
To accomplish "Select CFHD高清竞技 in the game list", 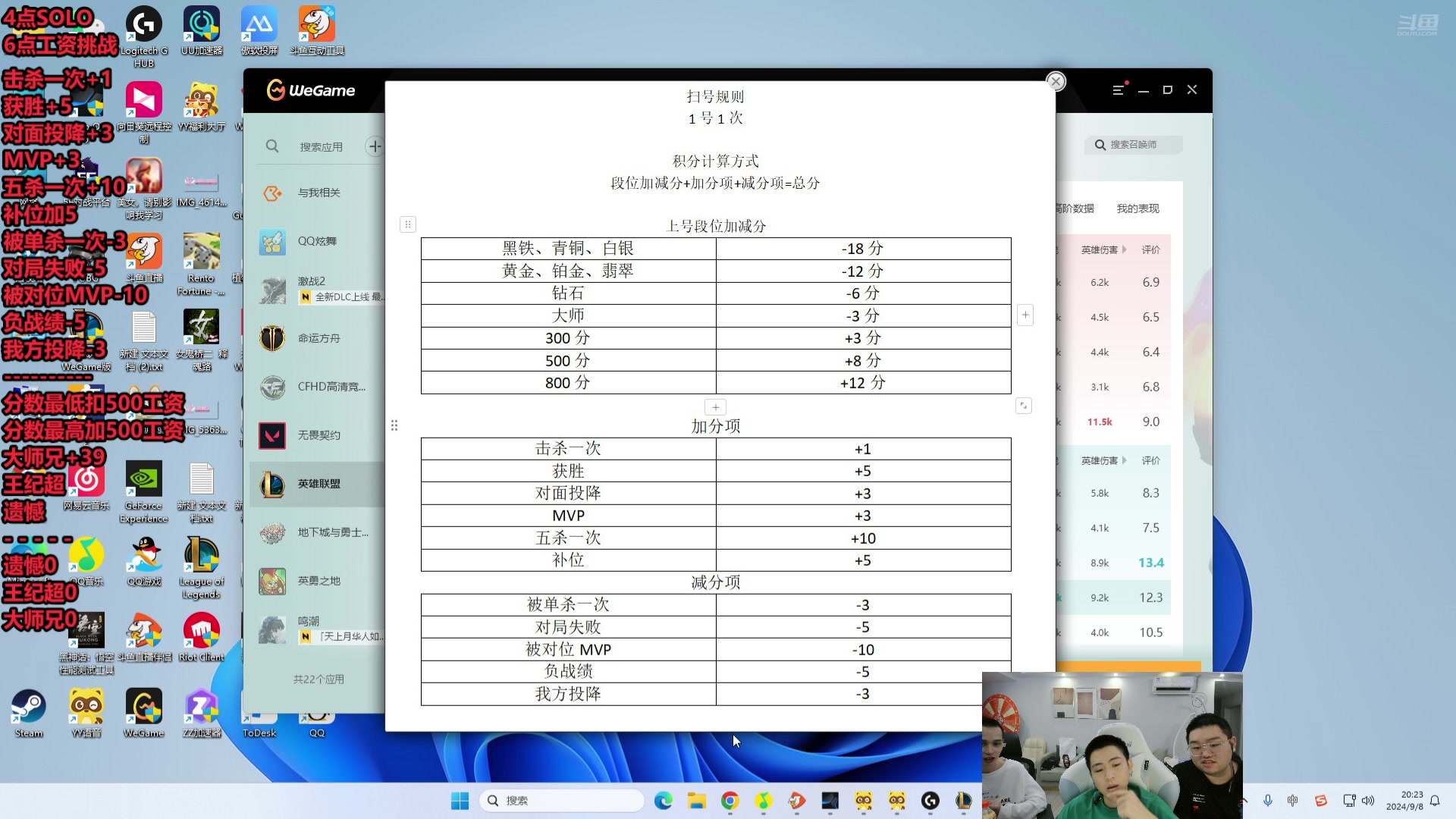I will pos(317,387).
